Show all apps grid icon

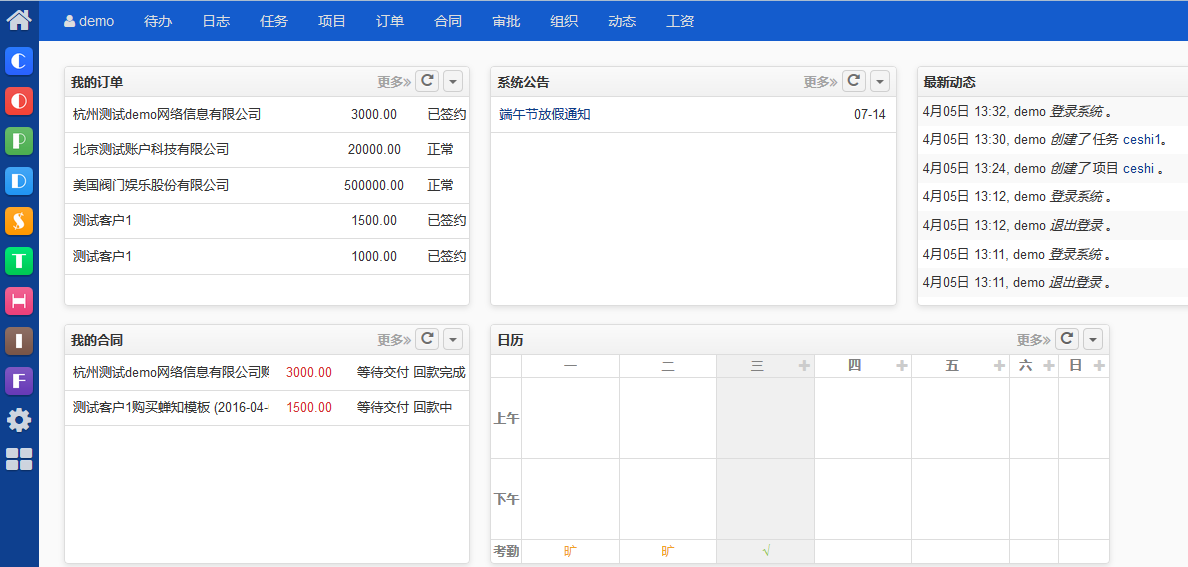(x=19, y=459)
